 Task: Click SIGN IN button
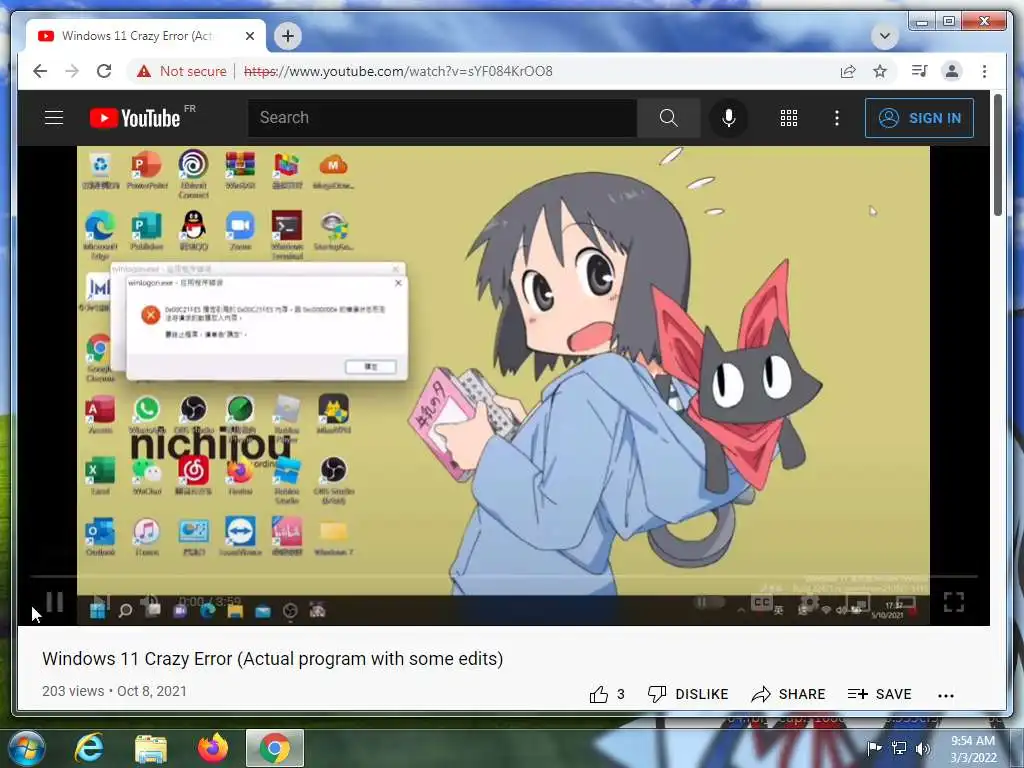coord(919,118)
